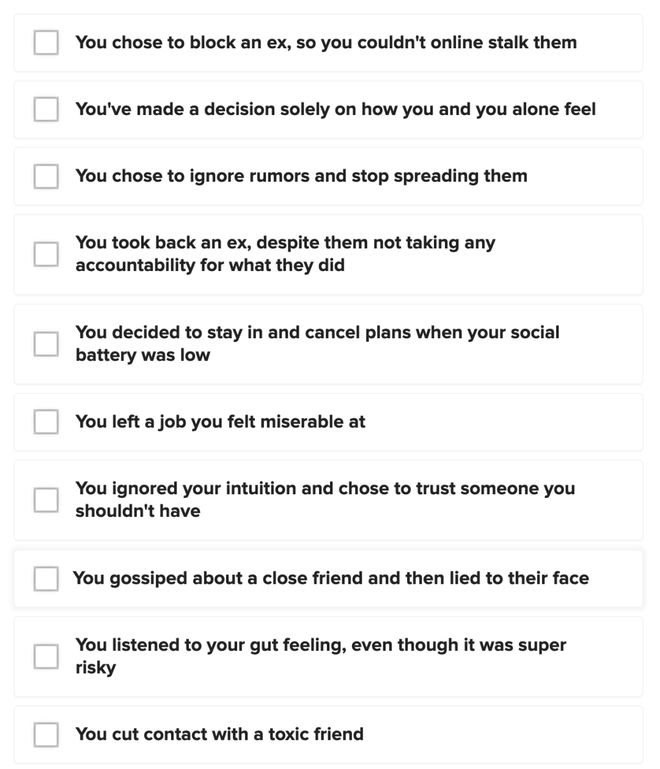The image size is (660, 769).
Task: Tick the checkbox for gossiping about a close friend
Action: click(46, 579)
